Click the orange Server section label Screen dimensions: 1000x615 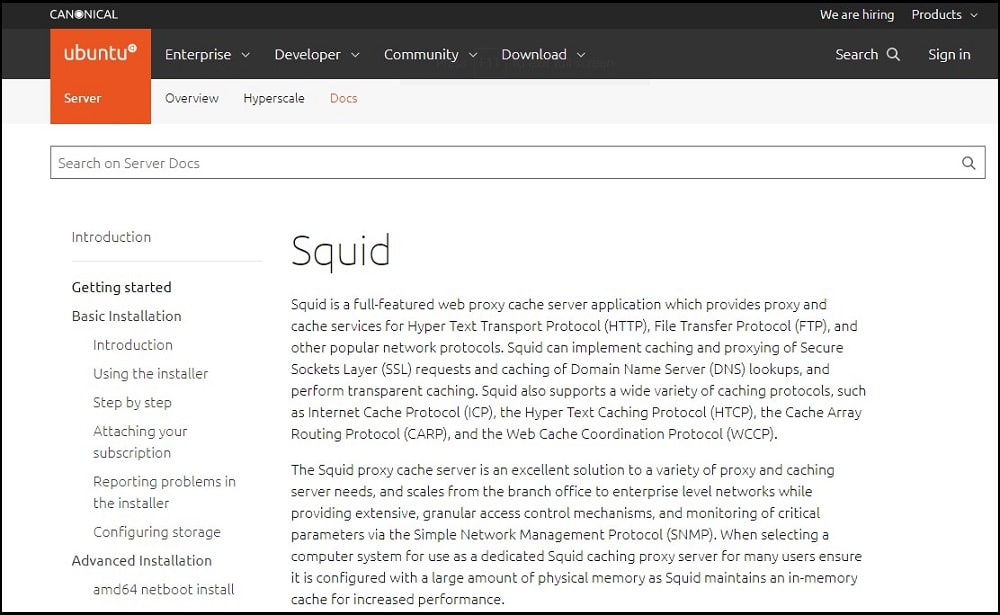[x=82, y=98]
